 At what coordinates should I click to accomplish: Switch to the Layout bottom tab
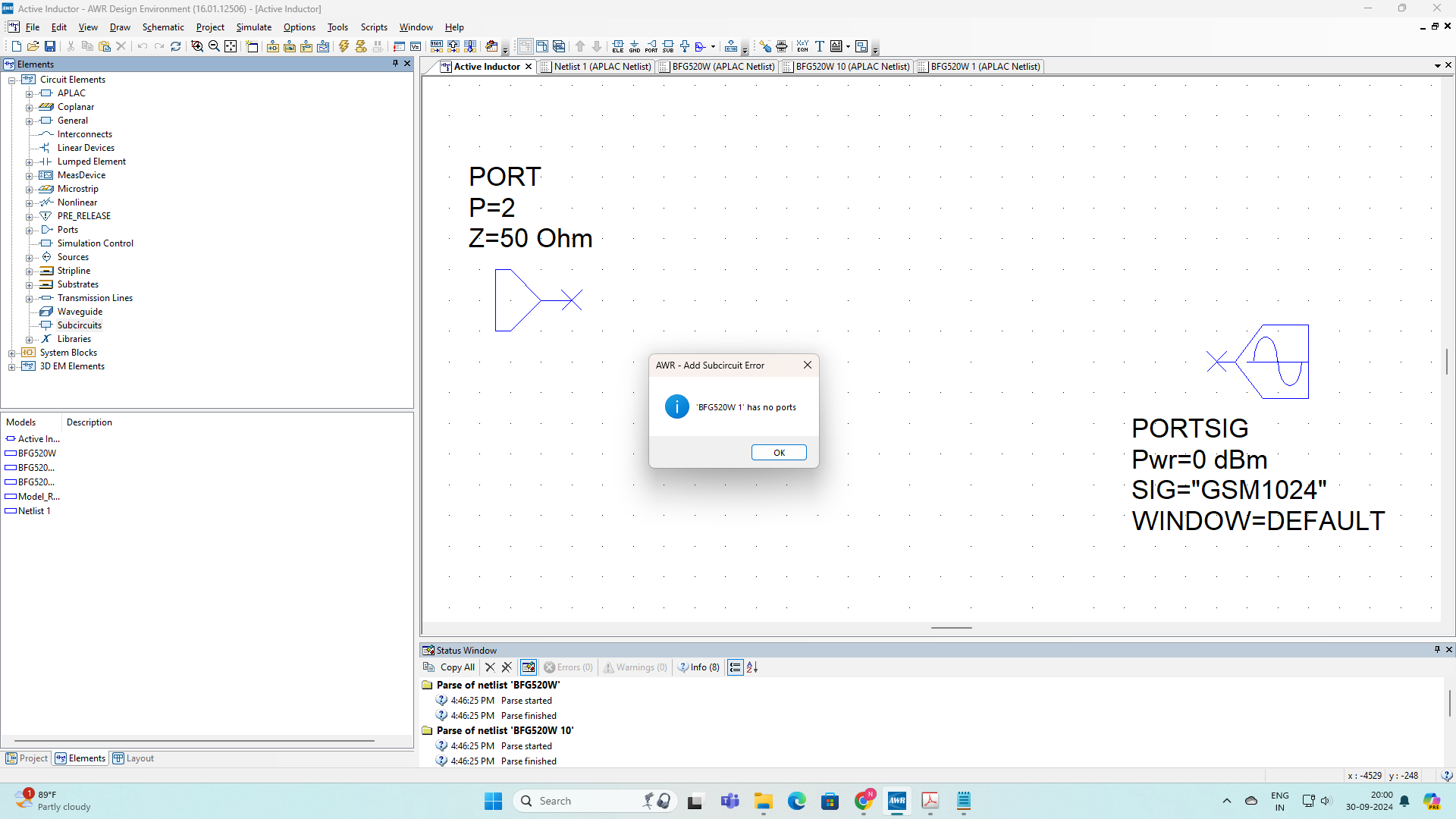pos(133,758)
